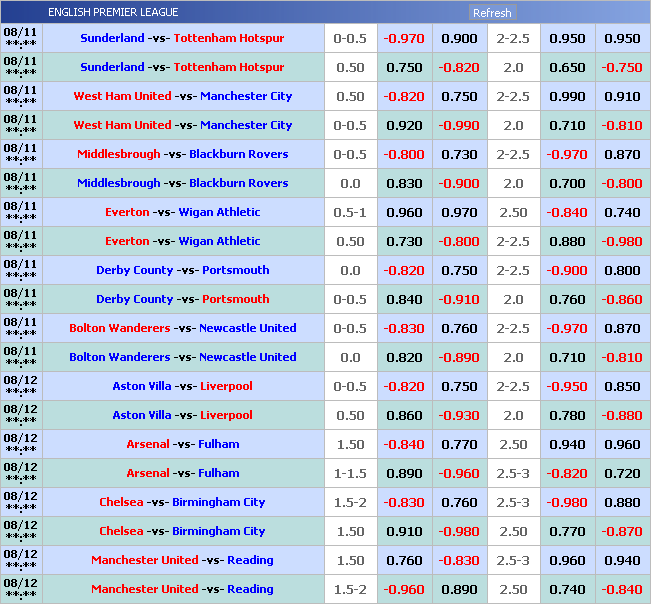Click -0.800 home odds in Middlesbrough 0-0.5 row
Image resolution: width=651 pixels, height=604 pixels.
pyautogui.click(x=405, y=155)
